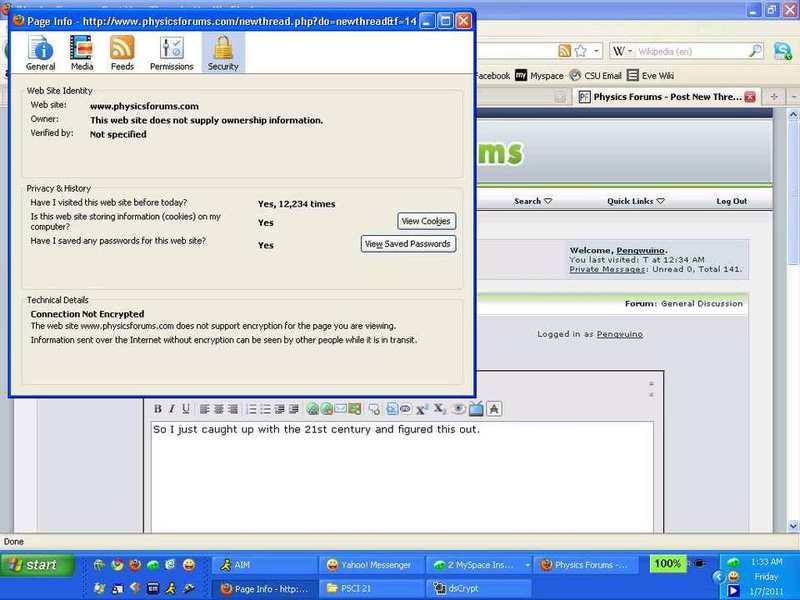This screenshot has height=600, width=800.
Task: Click the browser scrollbar down arrow
Action: pyautogui.click(x=793, y=526)
